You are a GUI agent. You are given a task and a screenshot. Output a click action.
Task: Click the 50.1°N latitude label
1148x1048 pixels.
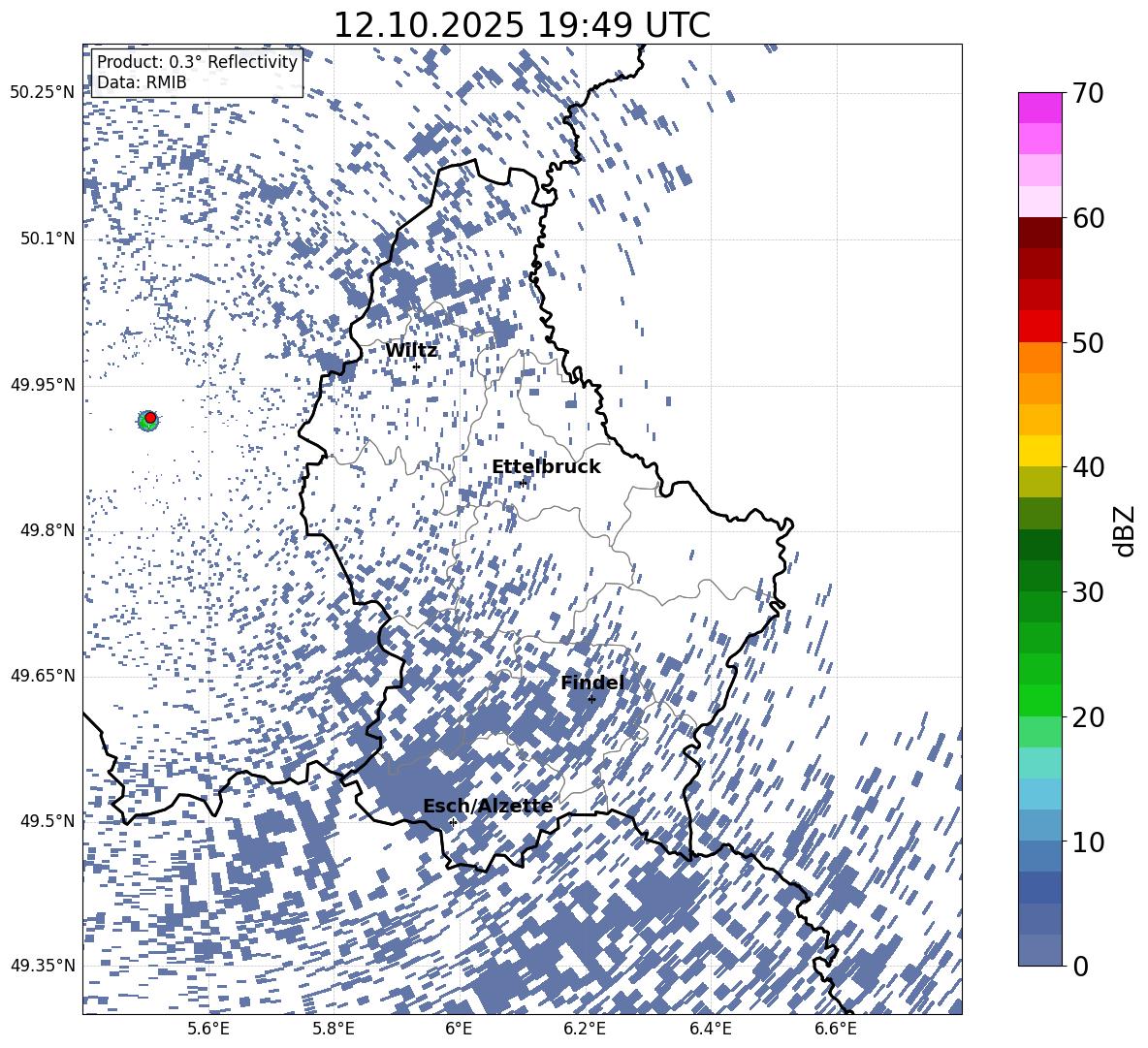click(x=48, y=238)
